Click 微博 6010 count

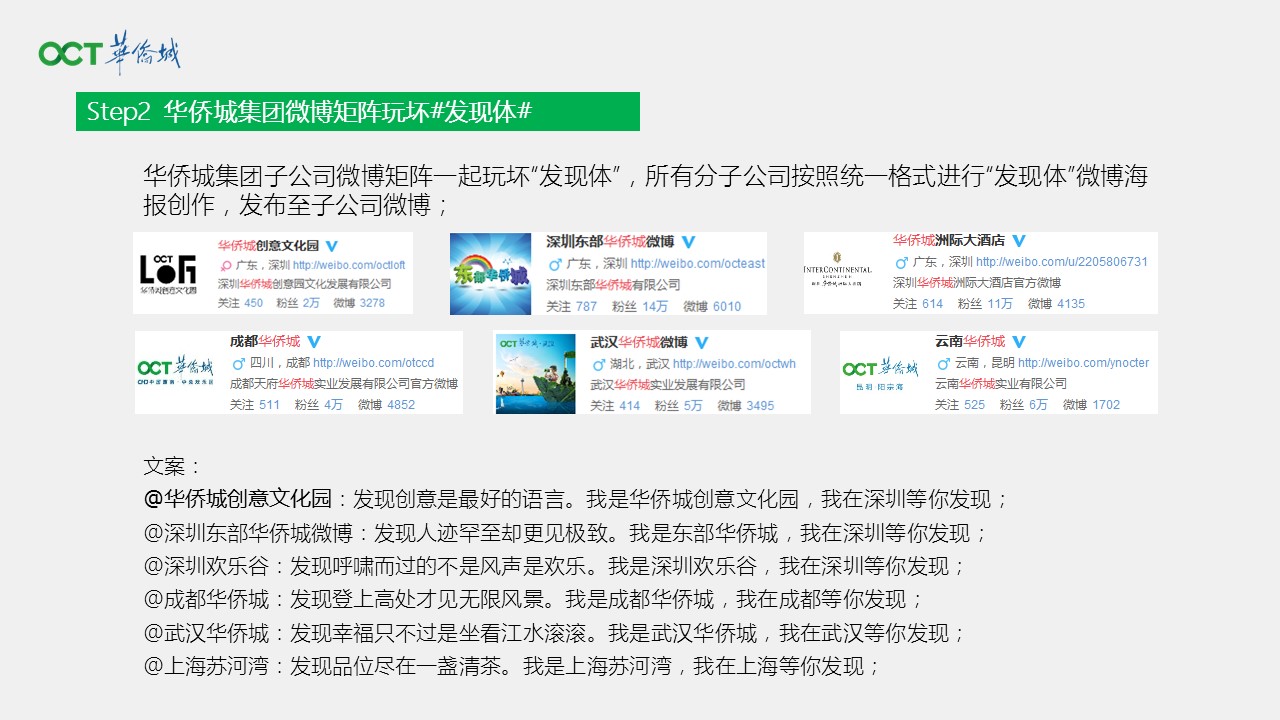712,307
